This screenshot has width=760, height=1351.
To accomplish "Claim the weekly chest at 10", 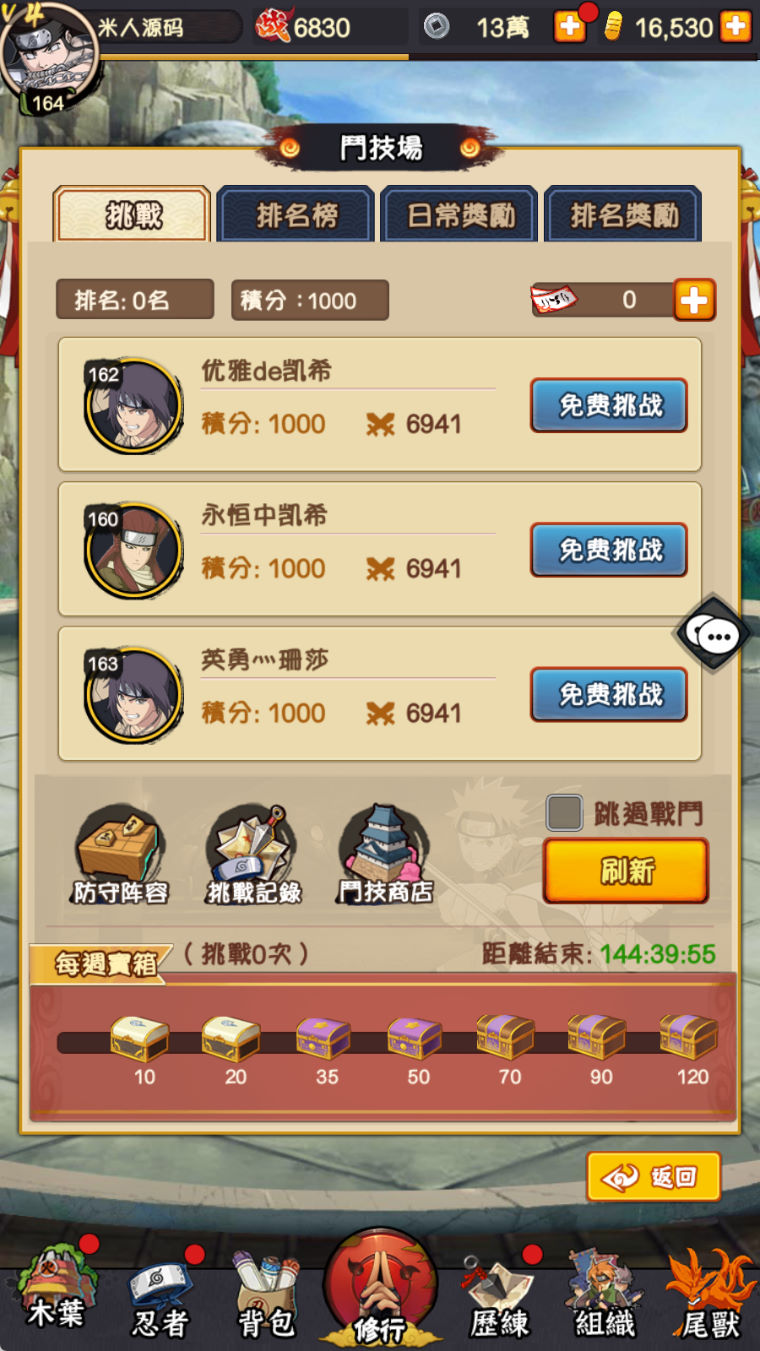I will pos(139,1038).
